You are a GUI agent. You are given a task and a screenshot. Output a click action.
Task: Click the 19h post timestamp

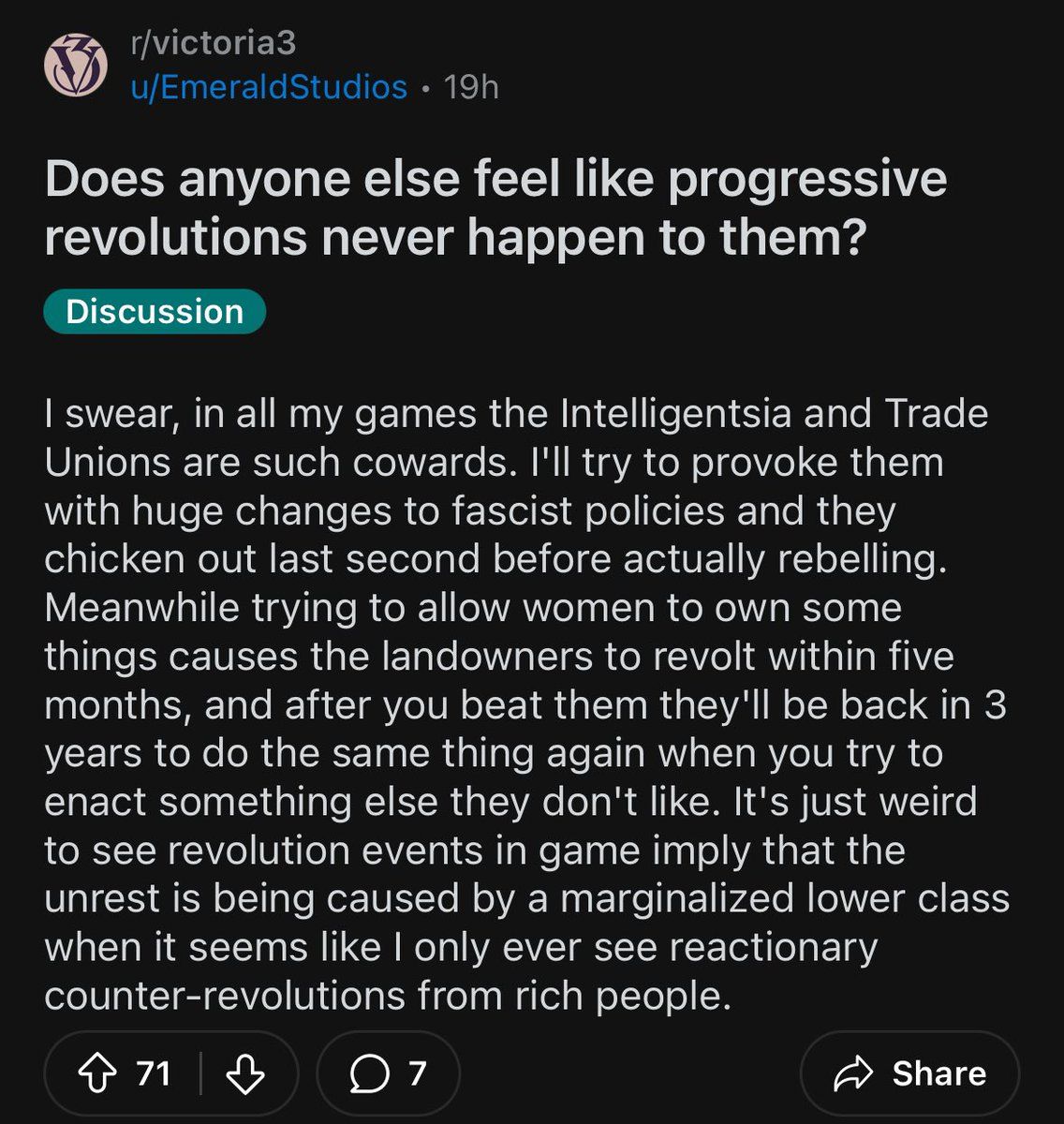(x=471, y=87)
